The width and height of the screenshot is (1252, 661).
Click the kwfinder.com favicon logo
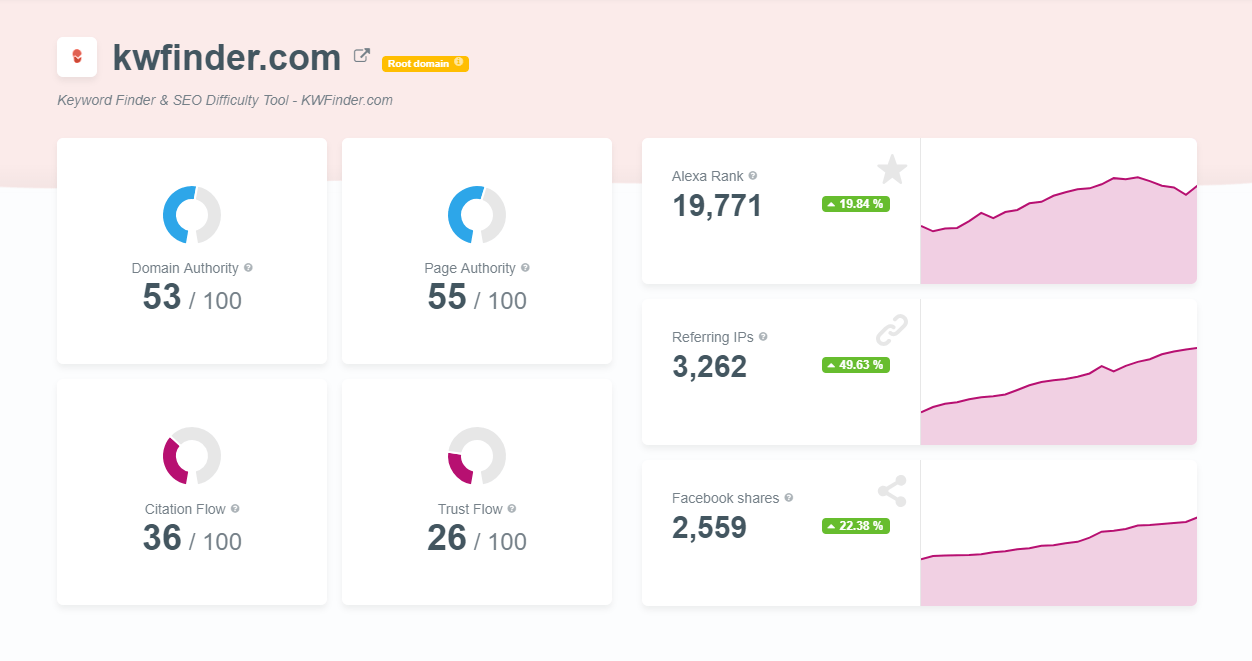click(77, 57)
